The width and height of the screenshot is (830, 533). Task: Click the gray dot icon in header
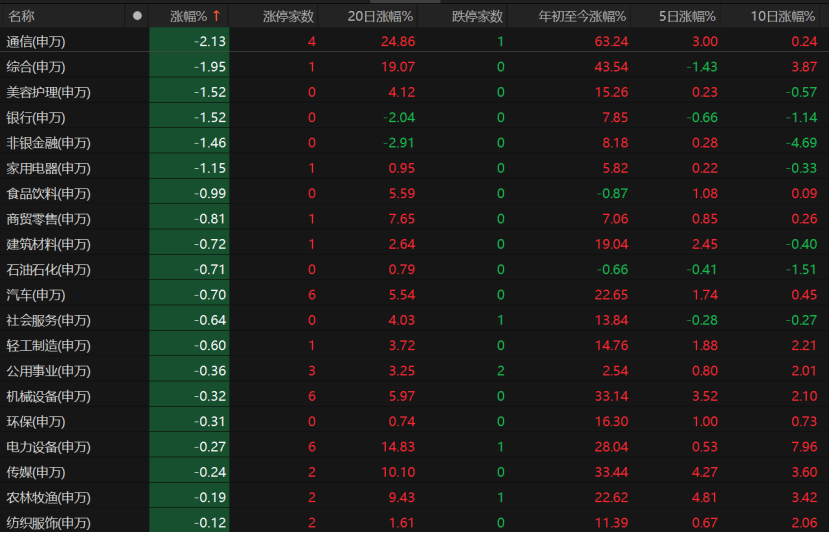tap(137, 16)
